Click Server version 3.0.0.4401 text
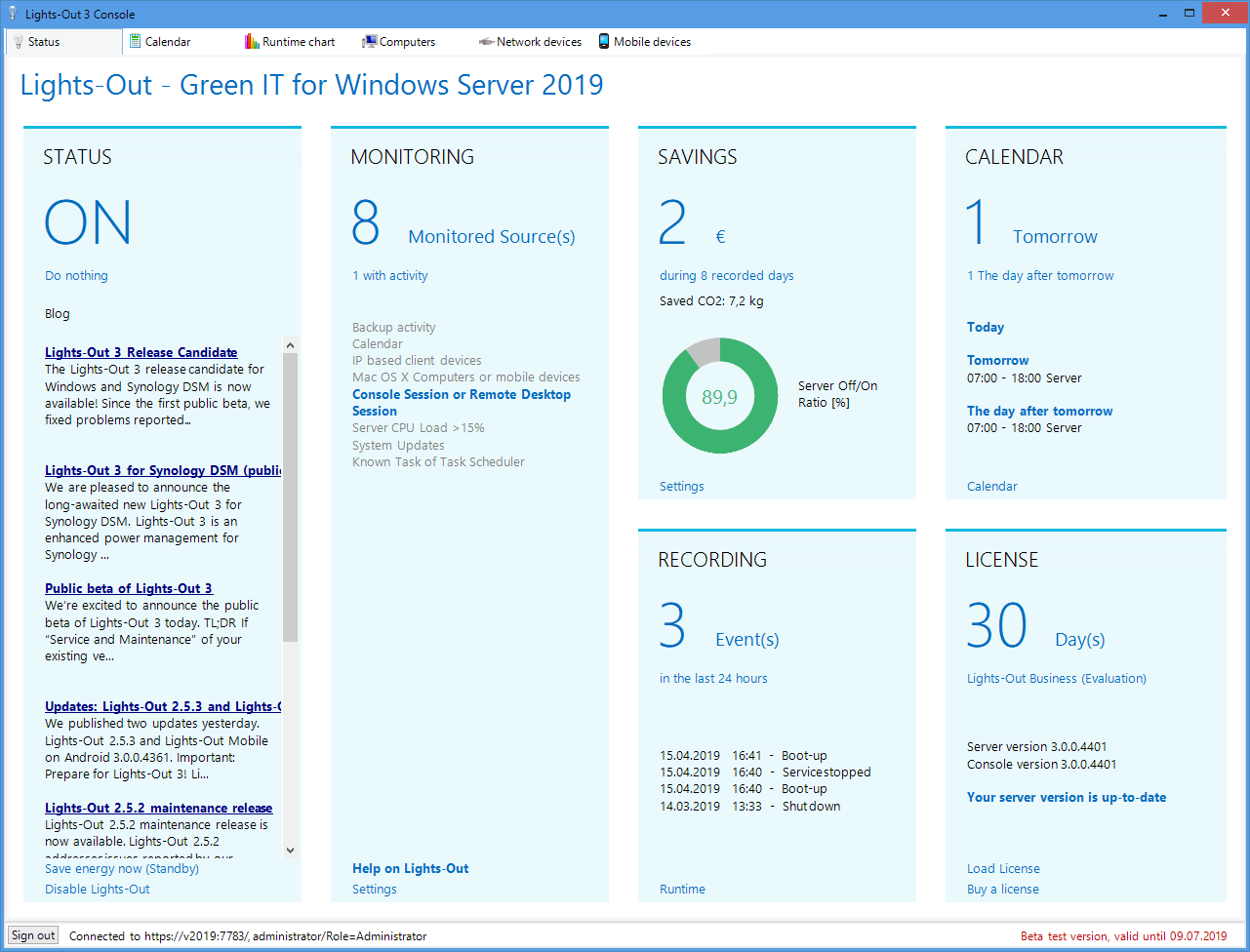Viewport: 1250px width, 952px height. coord(1037,746)
